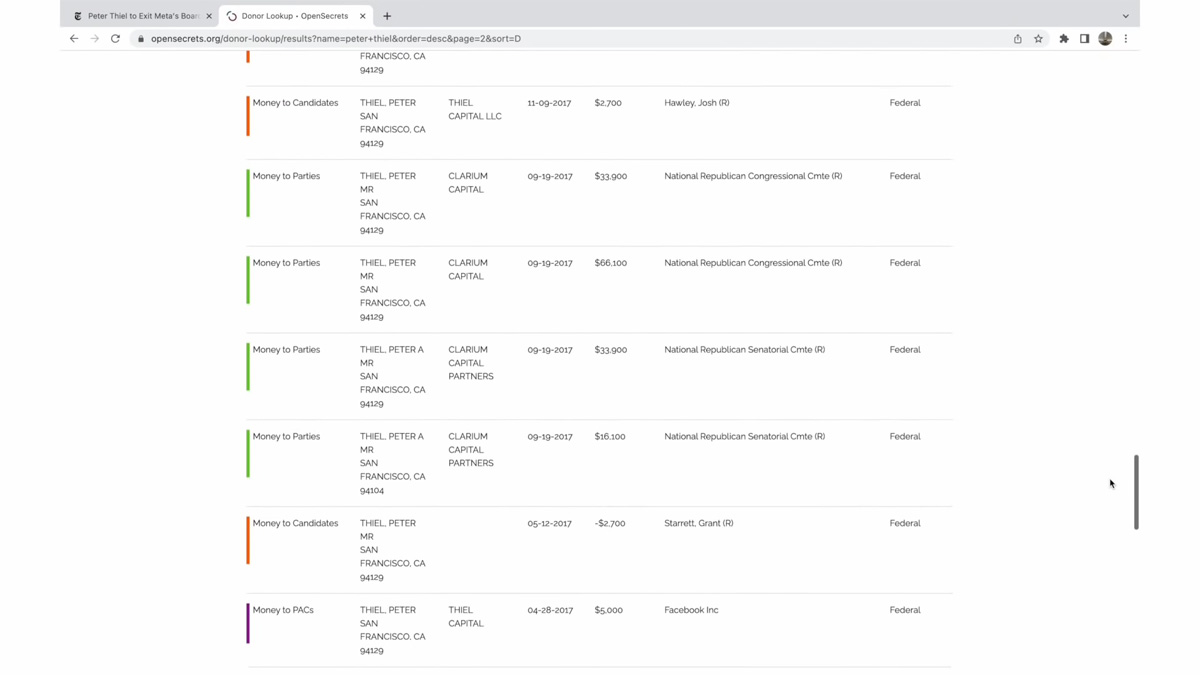
Task: Open the Facebook Inc recipient
Action: point(691,610)
